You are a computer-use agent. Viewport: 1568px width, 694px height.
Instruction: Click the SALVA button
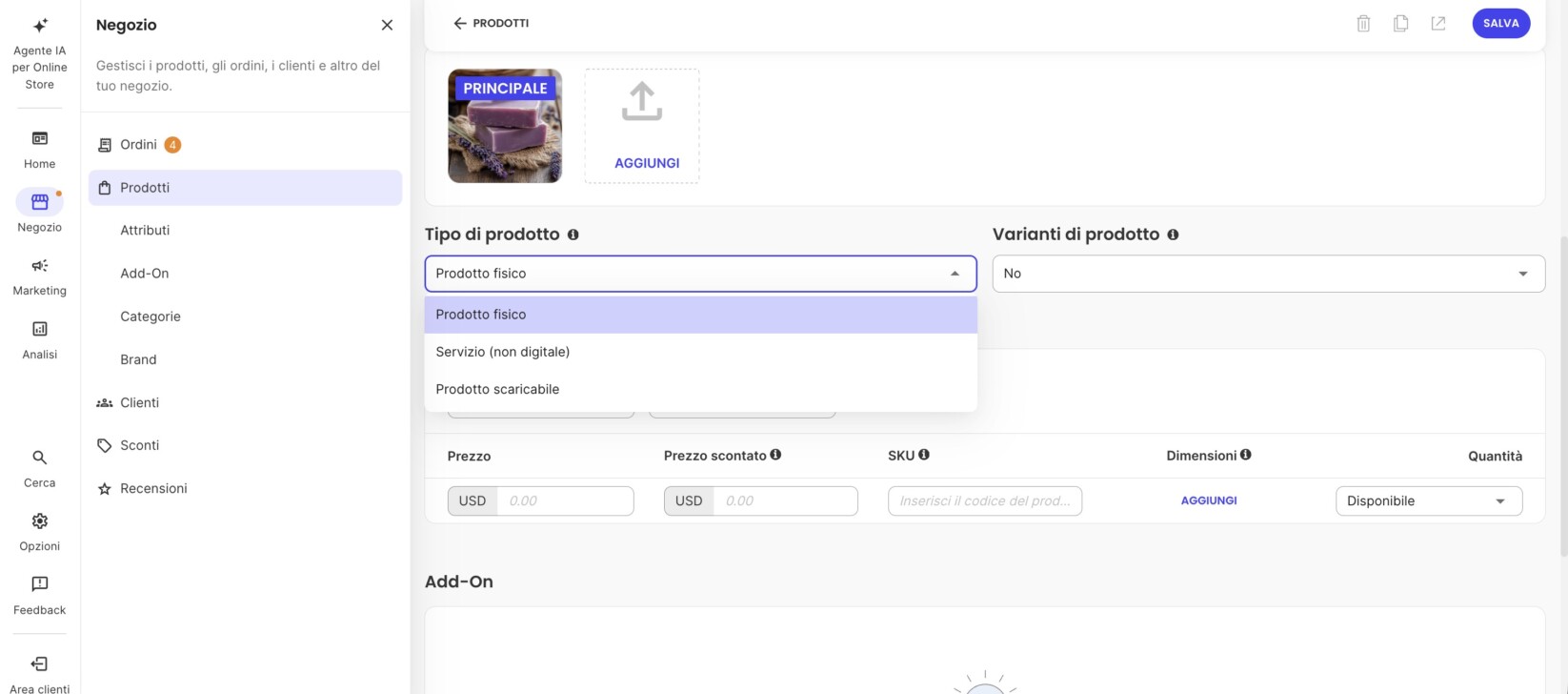pos(1501,23)
